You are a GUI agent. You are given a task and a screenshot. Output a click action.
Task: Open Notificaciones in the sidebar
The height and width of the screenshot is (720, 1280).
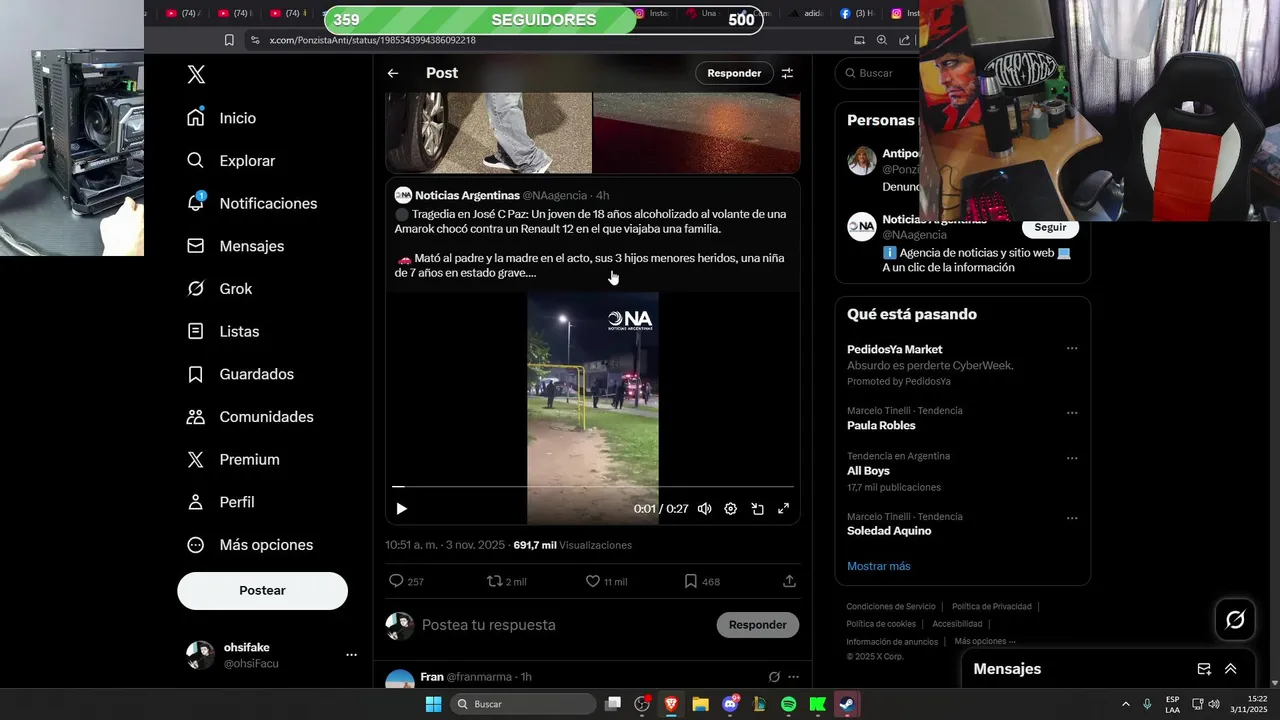(251, 203)
